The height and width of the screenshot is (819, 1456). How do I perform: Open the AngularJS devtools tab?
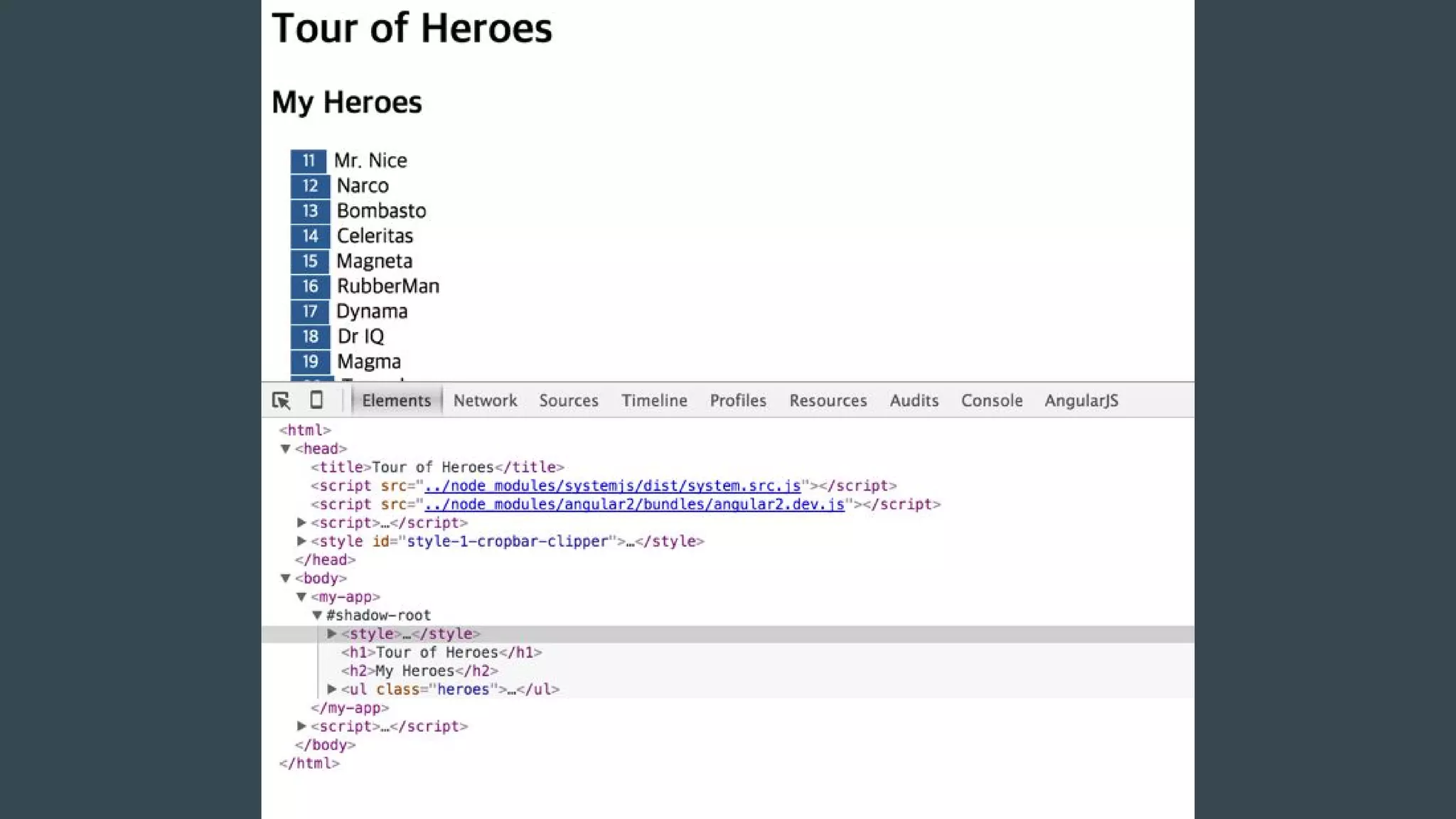[1081, 400]
